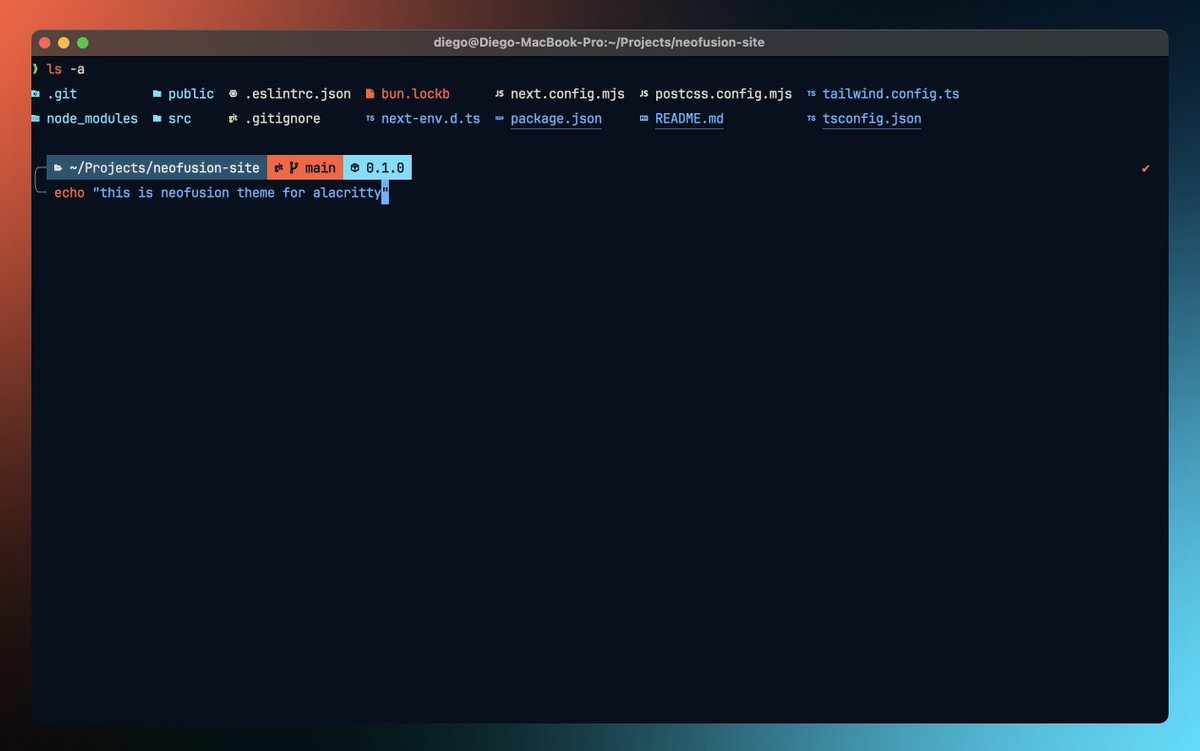Click the src directory name
1200x751 pixels.
pyautogui.click(x=179, y=118)
